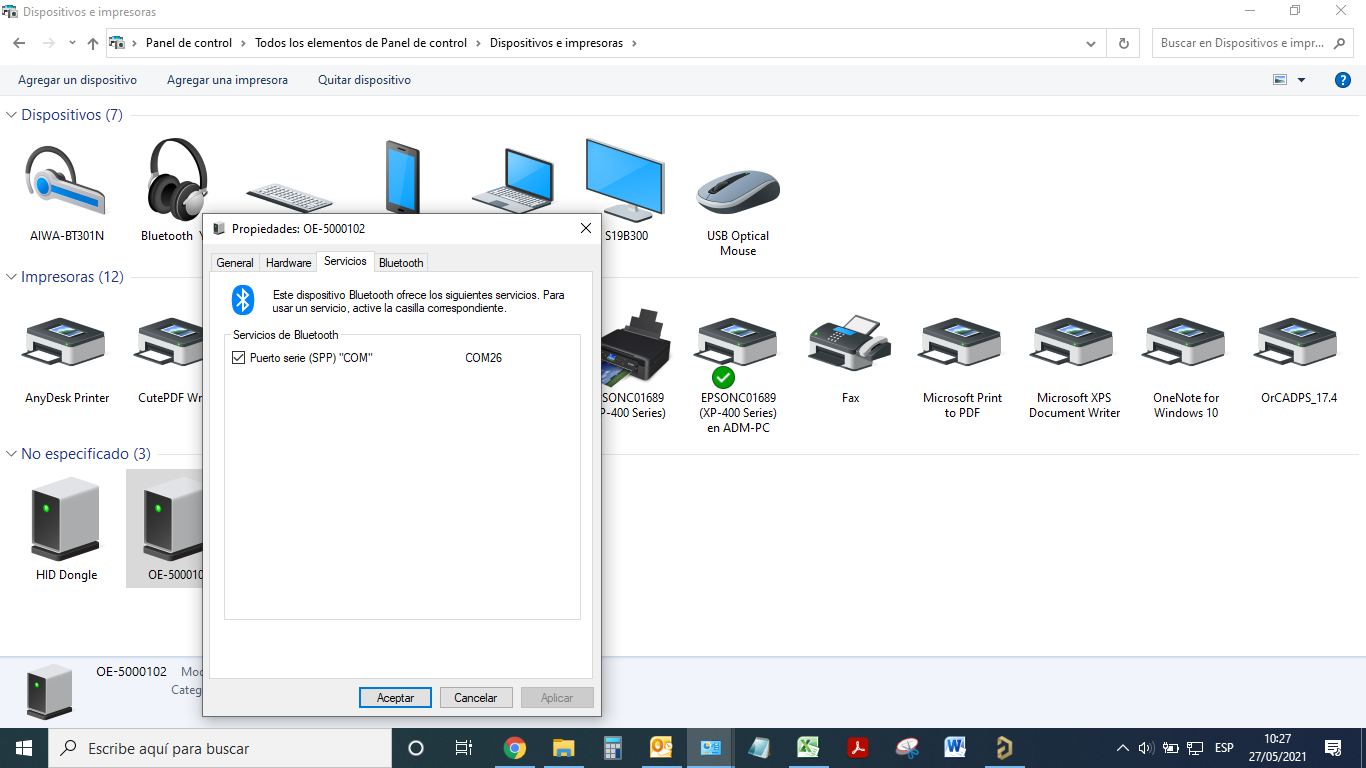Click Agregar un dispositivo

tap(78, 80)
